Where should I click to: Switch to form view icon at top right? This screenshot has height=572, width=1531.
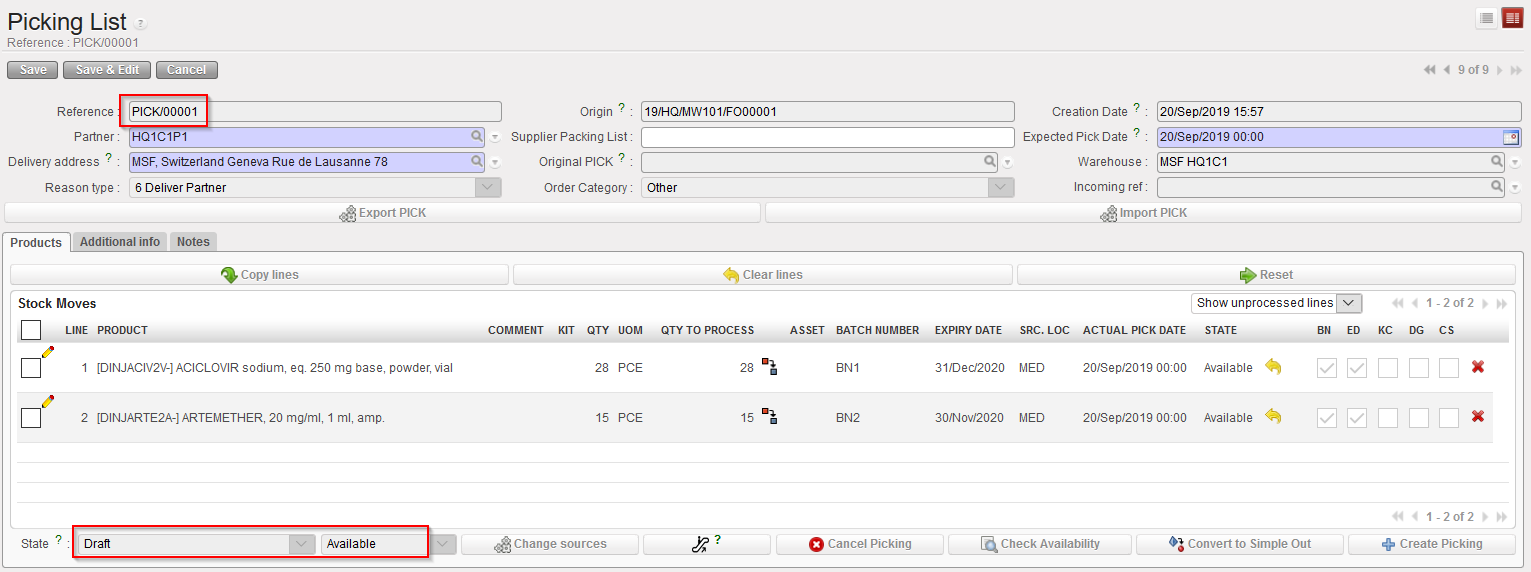(1512, 18)
